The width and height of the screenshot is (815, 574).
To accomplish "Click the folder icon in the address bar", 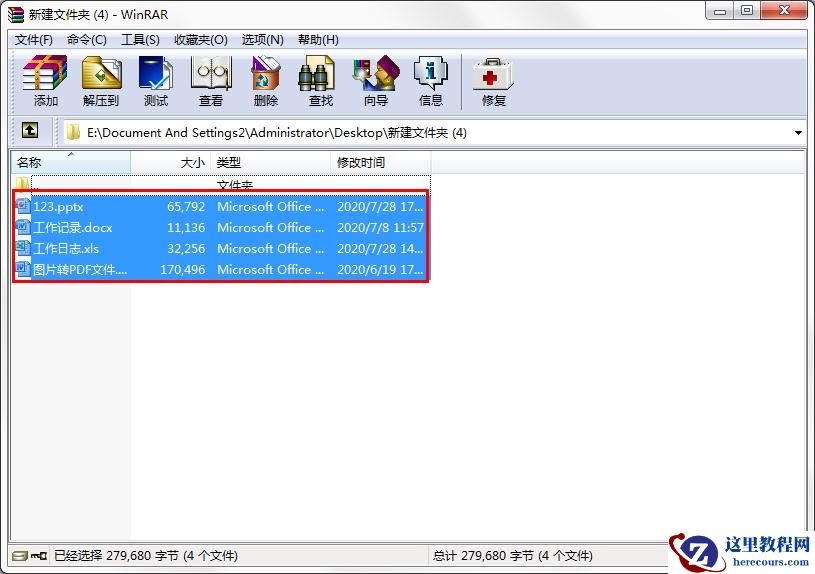I will coord(74,132).
